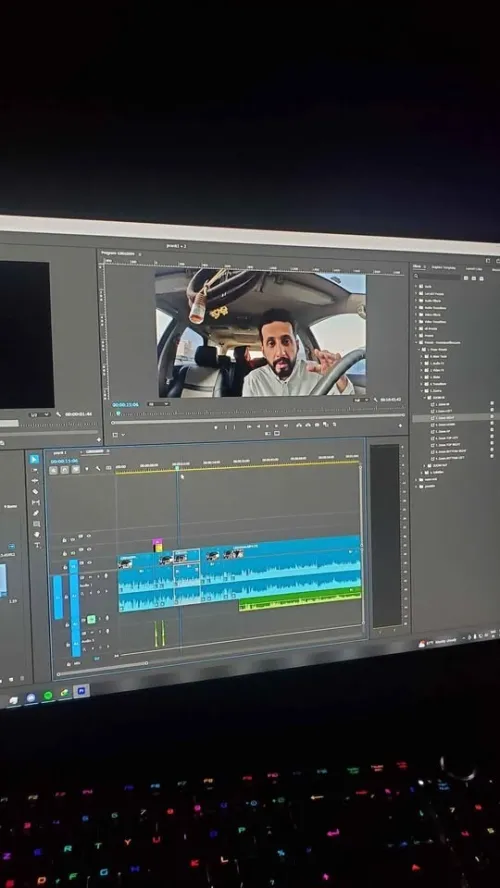This screenshot has width=500, height=888.
Task: Open Program Monitor zoom level dropdown
Action: (159, 403)
